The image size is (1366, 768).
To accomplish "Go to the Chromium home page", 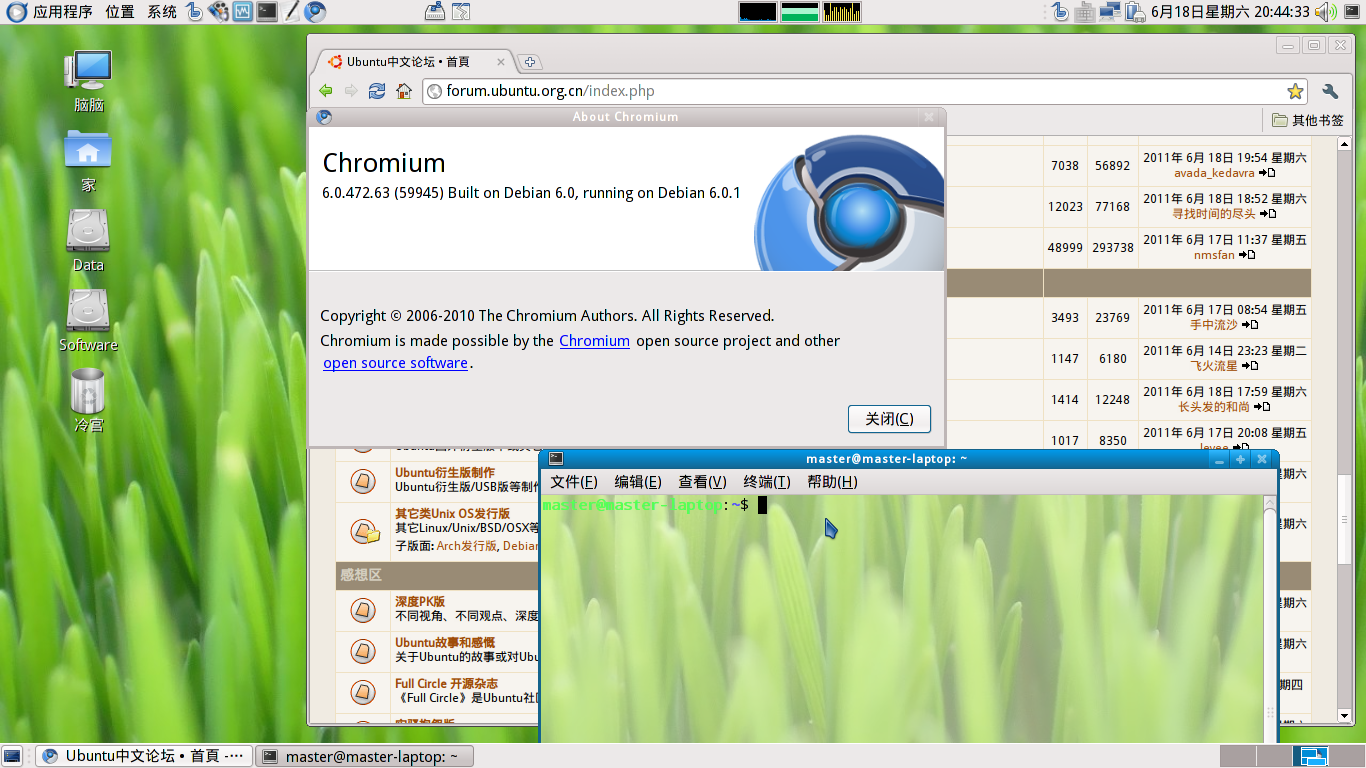I will click(x=404, y=91).
